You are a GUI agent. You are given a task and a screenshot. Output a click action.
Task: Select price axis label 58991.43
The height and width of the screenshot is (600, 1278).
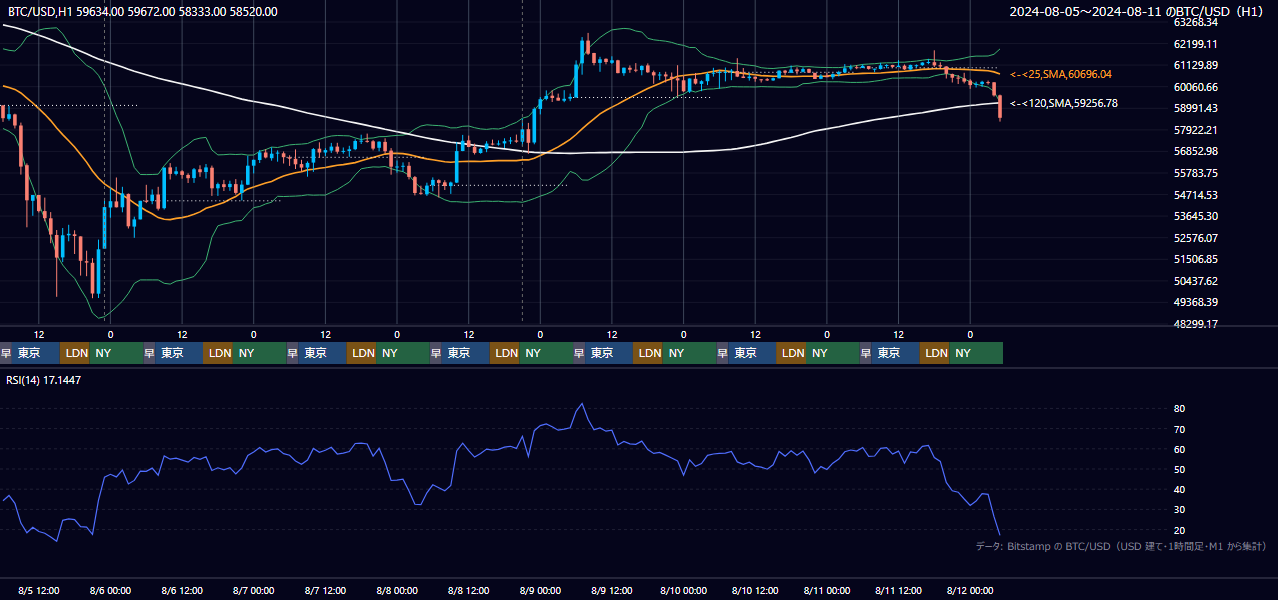(x=1195, y=108)
